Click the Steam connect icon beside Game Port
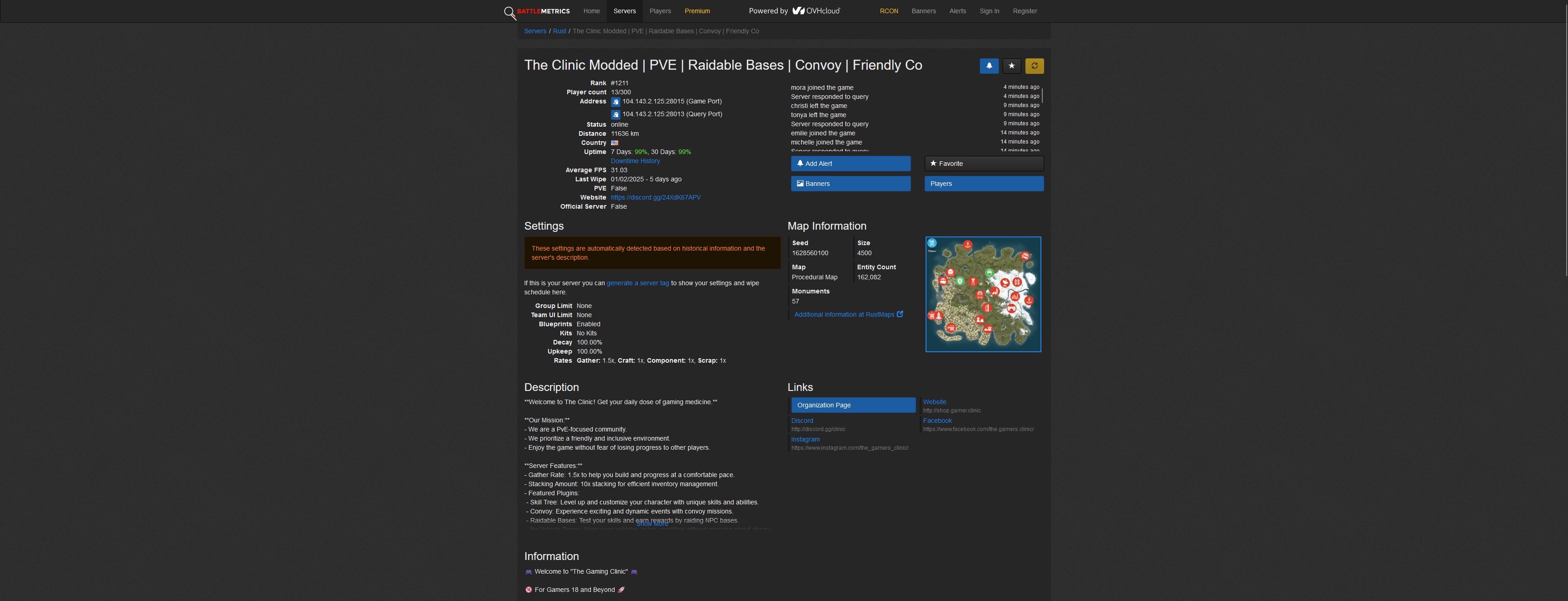 (x=616, y=102)
